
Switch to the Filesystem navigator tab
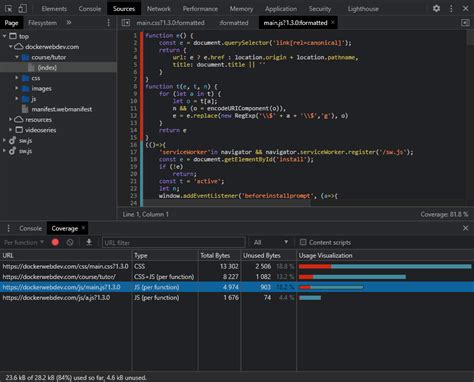click(42, 23)
